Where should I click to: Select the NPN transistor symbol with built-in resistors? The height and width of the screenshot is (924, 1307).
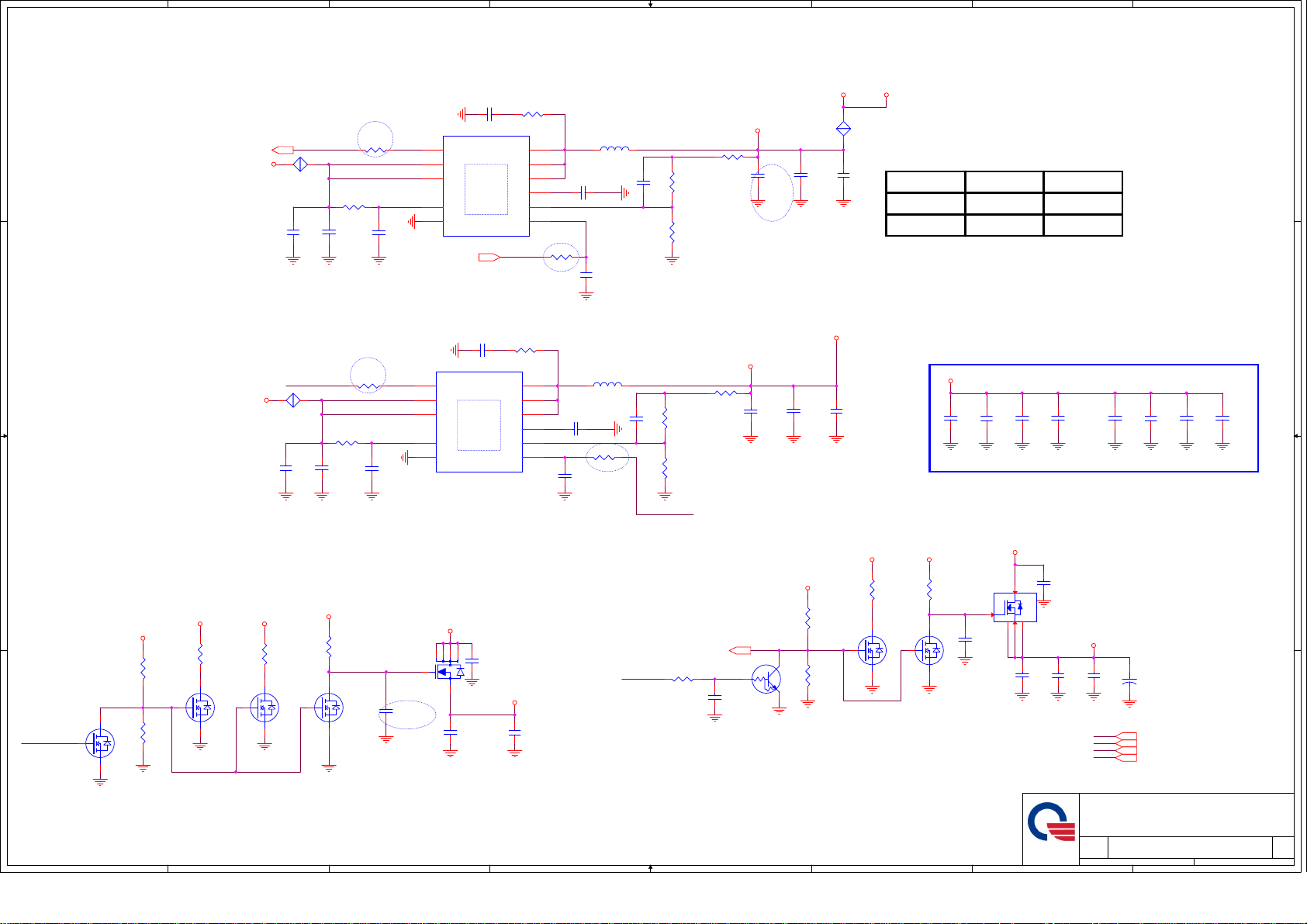coord(766,680)
